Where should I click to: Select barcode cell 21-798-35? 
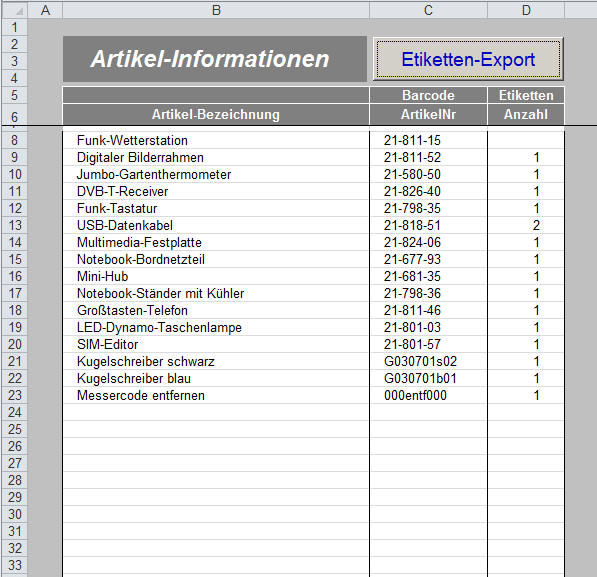pos(428,208)
